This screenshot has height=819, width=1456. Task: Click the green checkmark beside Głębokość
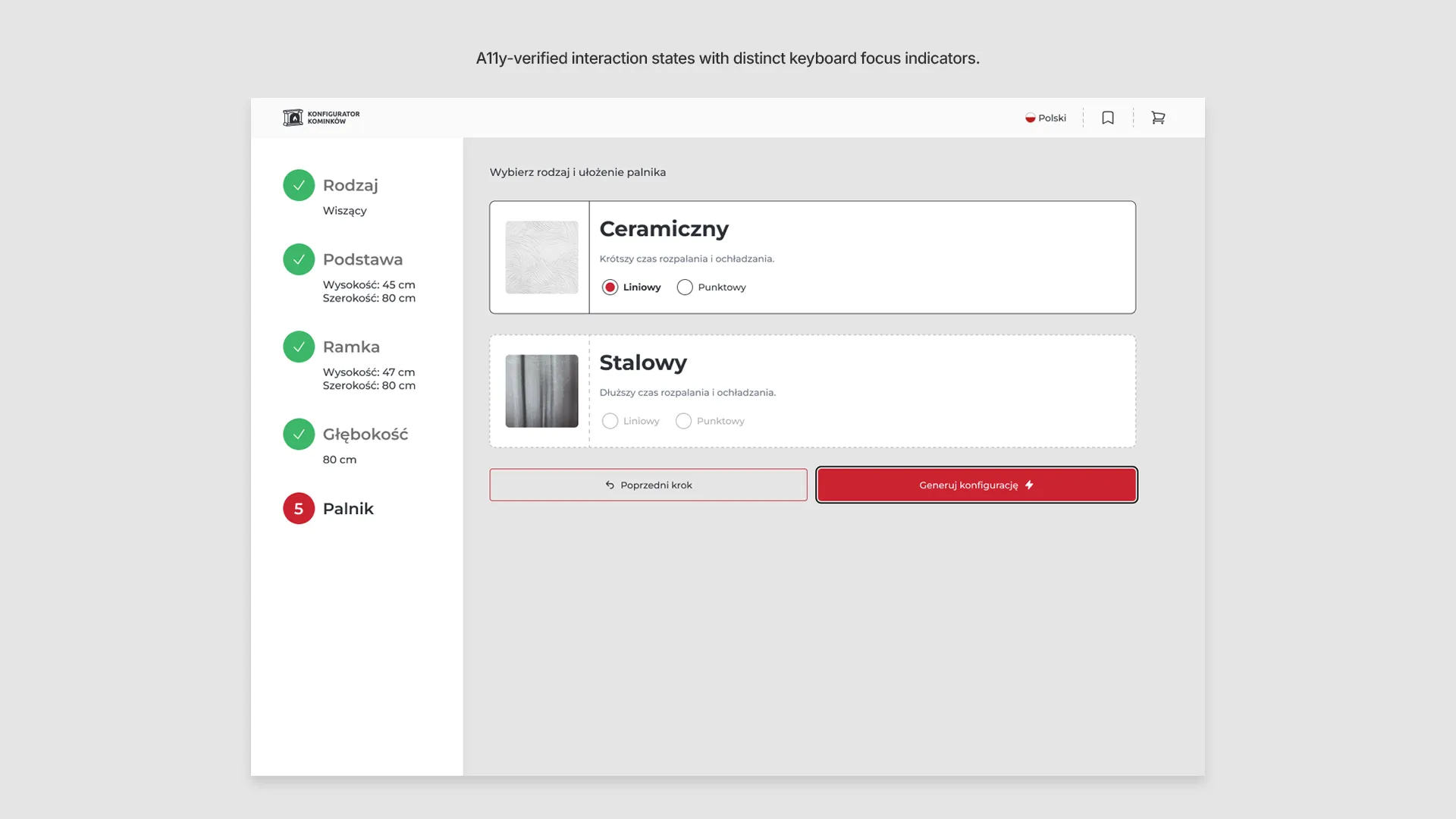pos(299,434)
